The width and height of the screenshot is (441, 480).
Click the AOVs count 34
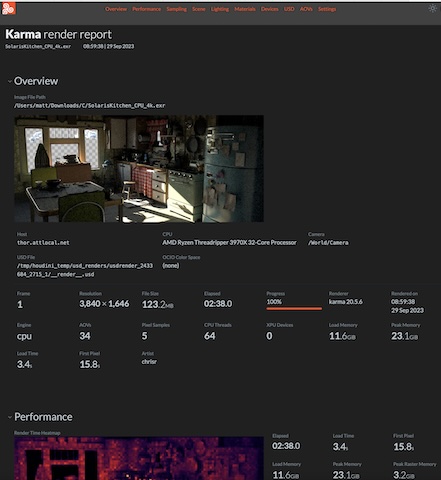point(85,336)
